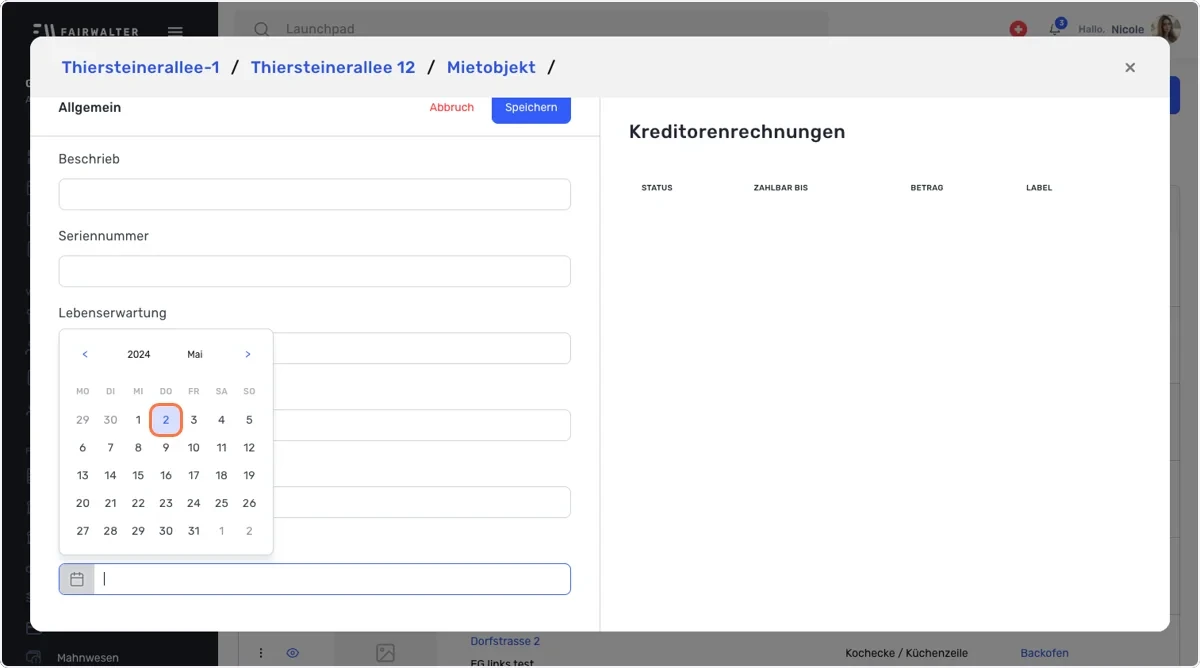The image size is (1200, 668).
Task: Click into the Beschrieb input field
Action: 315,195
